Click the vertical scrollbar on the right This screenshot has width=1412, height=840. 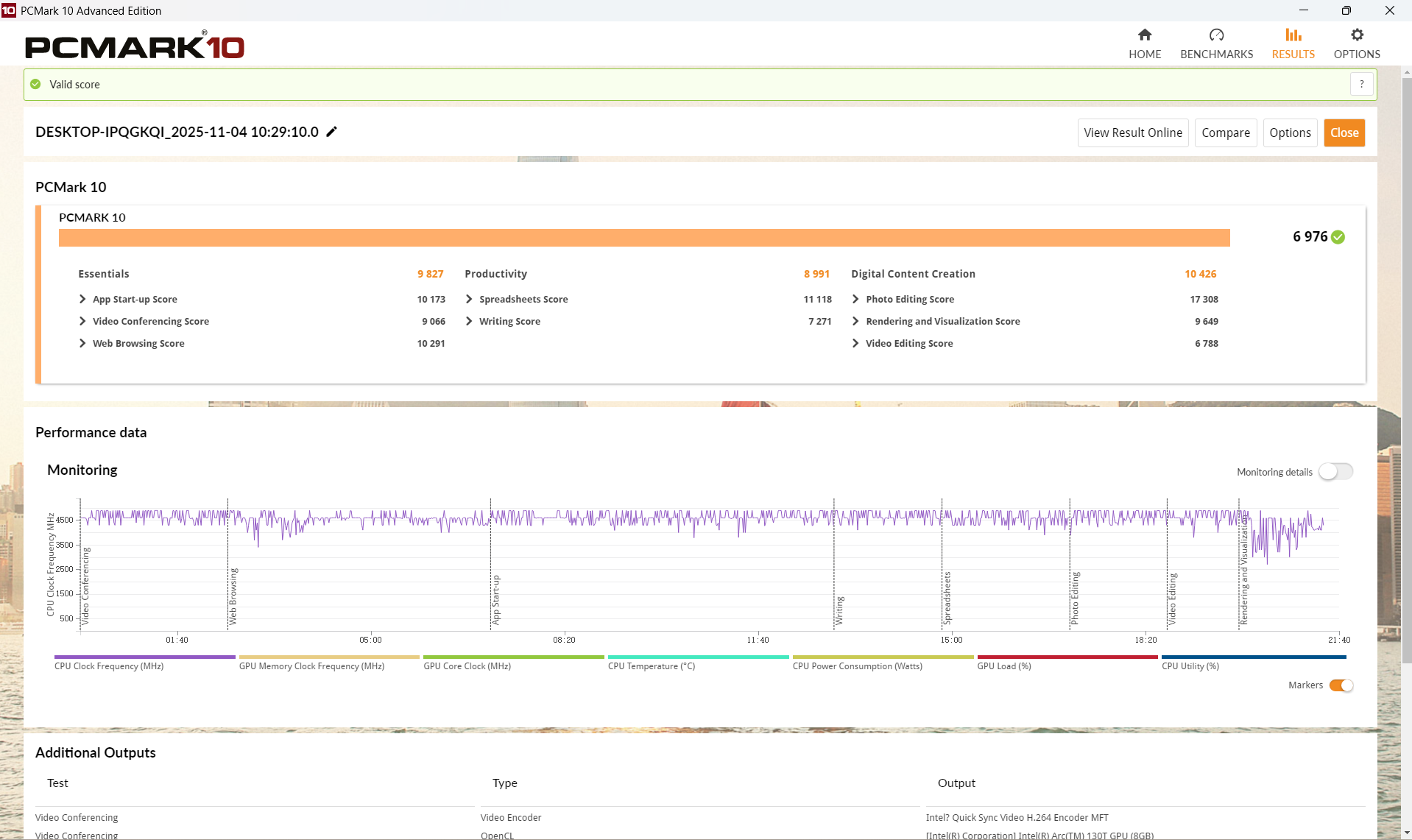1406,368
